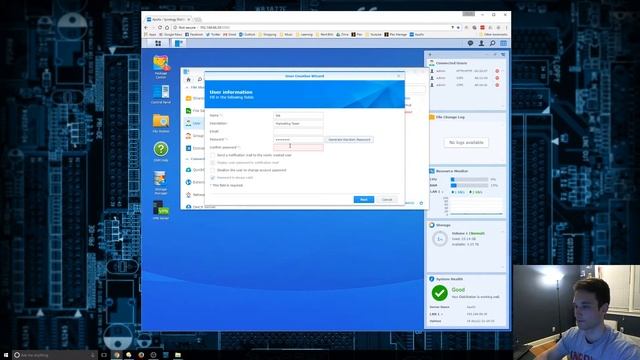Click the Password input field

298,140
